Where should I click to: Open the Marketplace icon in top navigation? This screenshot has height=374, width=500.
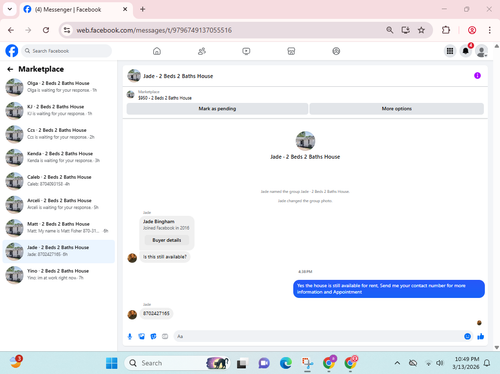click(x=291, y=51)
